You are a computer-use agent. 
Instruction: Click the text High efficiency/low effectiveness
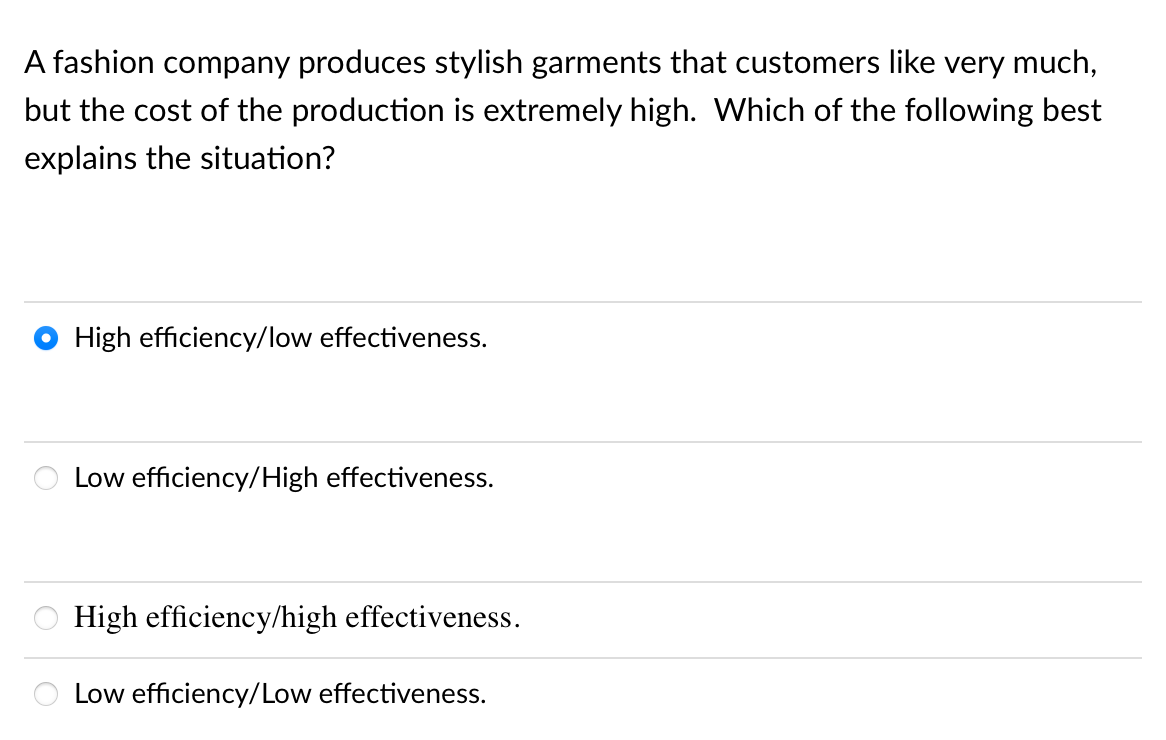[x=280, y=338]
